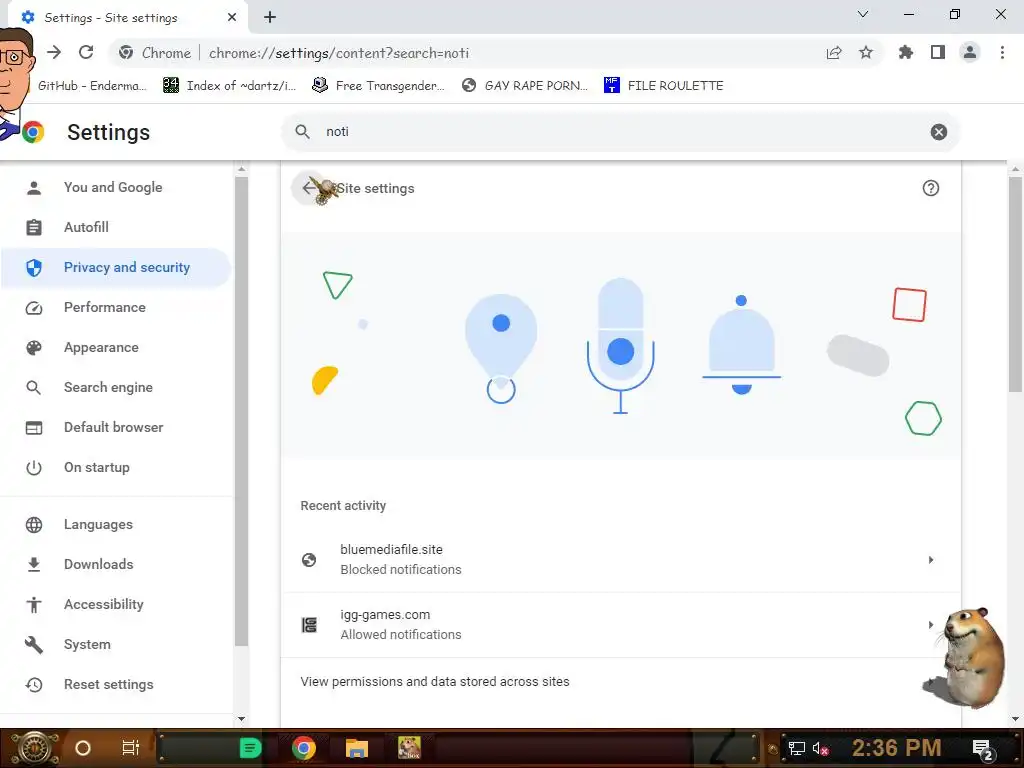The height and width of the screenshot is (768, 1024).
Task: Open network tray icon
Action: (x=797, y=748)
